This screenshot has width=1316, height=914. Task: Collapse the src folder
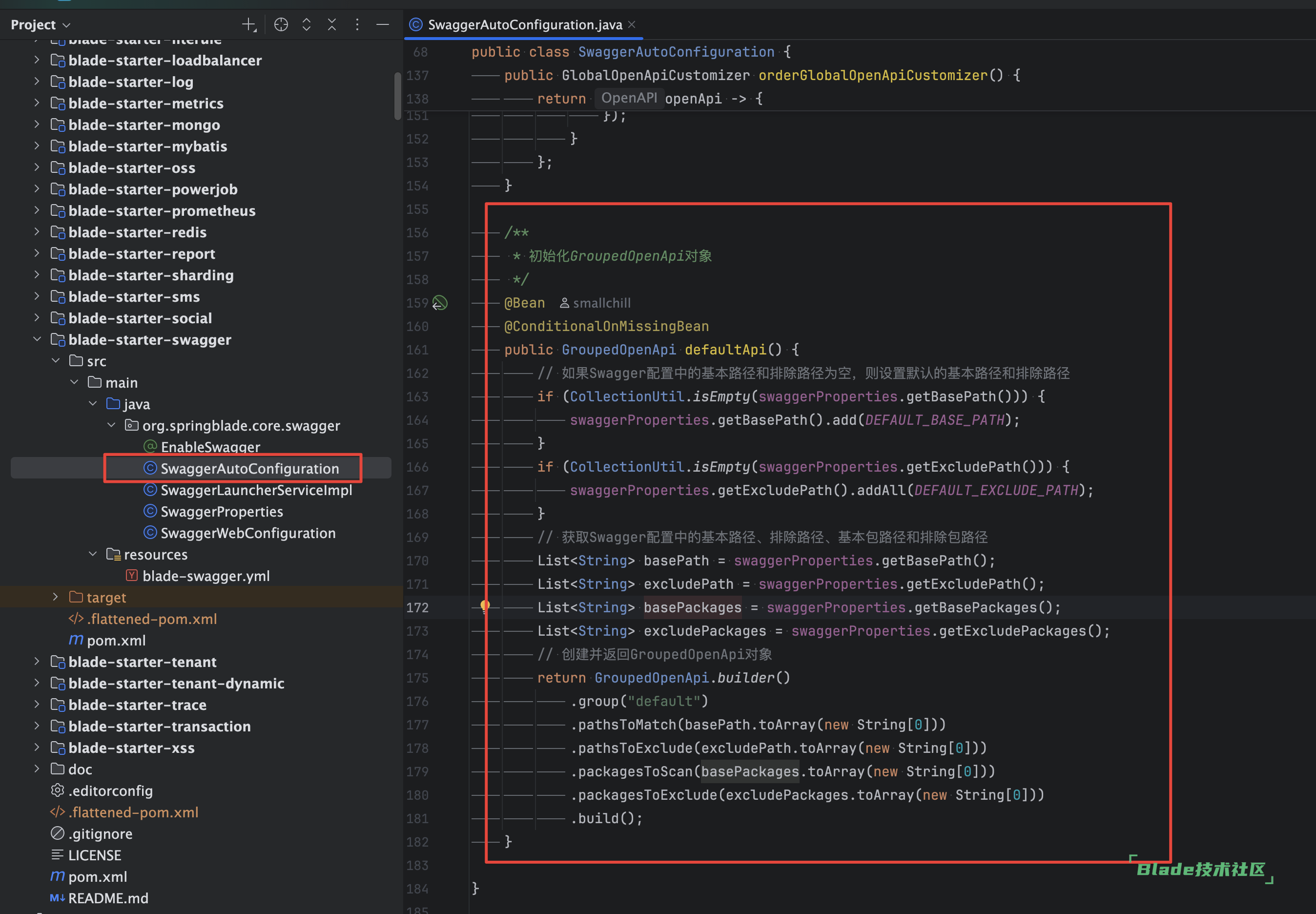56,361
